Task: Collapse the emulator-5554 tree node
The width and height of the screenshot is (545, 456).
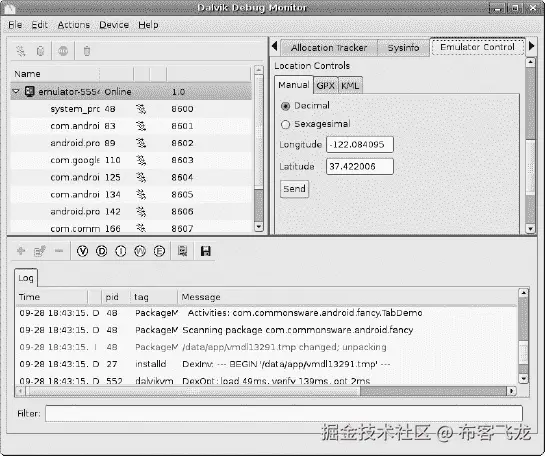Action: tap(16, 92)
